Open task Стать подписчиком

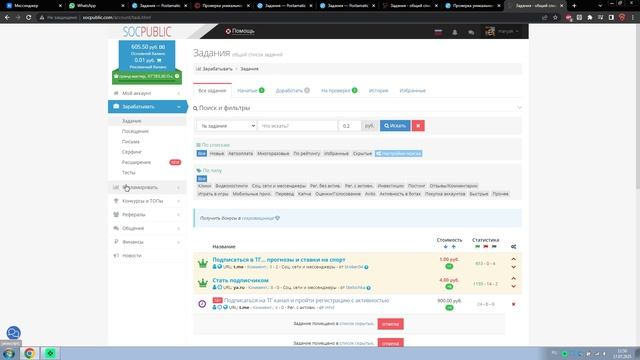[x=240, y=280]
